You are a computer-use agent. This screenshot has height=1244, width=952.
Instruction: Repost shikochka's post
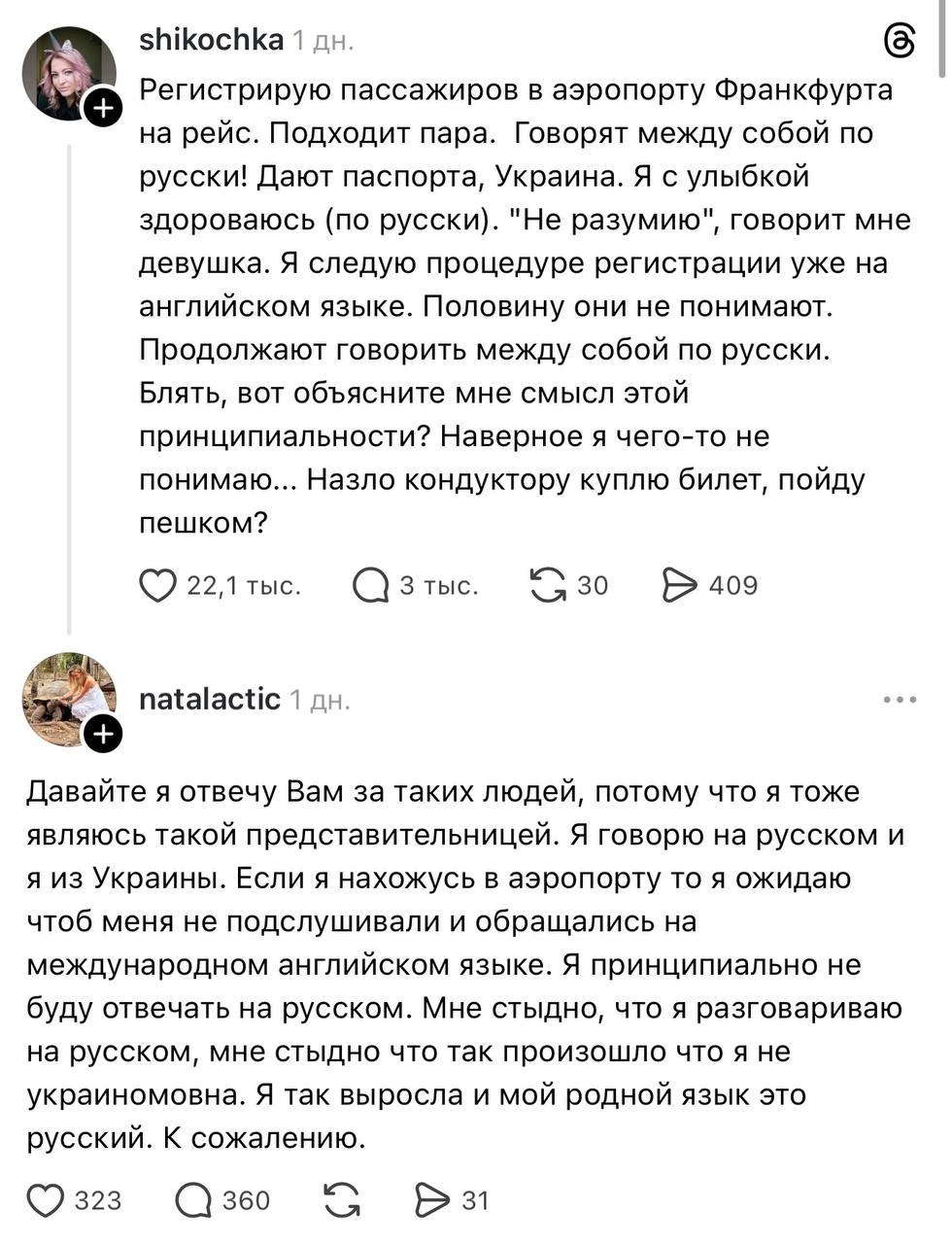pyautogui.click(x=548, y=585)
